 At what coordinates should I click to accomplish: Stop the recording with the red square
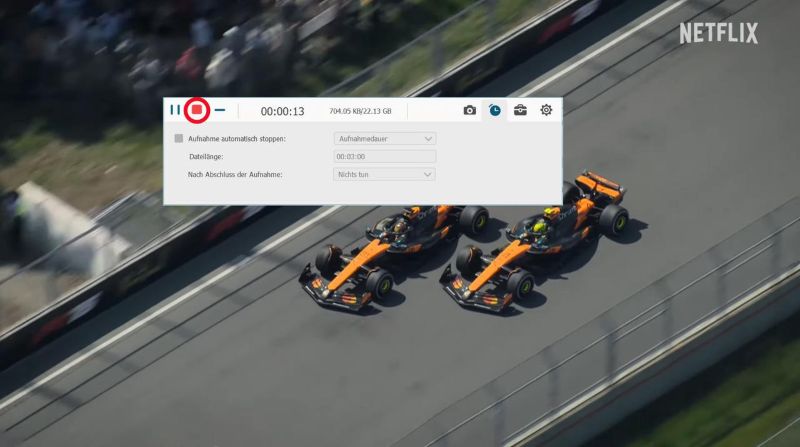click(x=196, y=110)
